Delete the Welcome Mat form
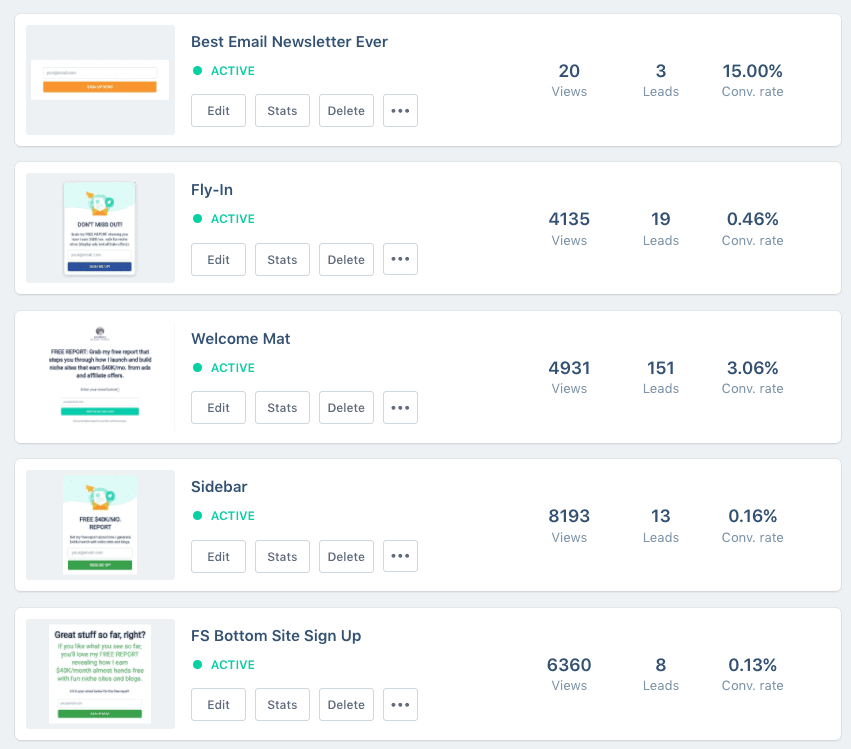Screen dimensions: 851x749 point(346,408)
